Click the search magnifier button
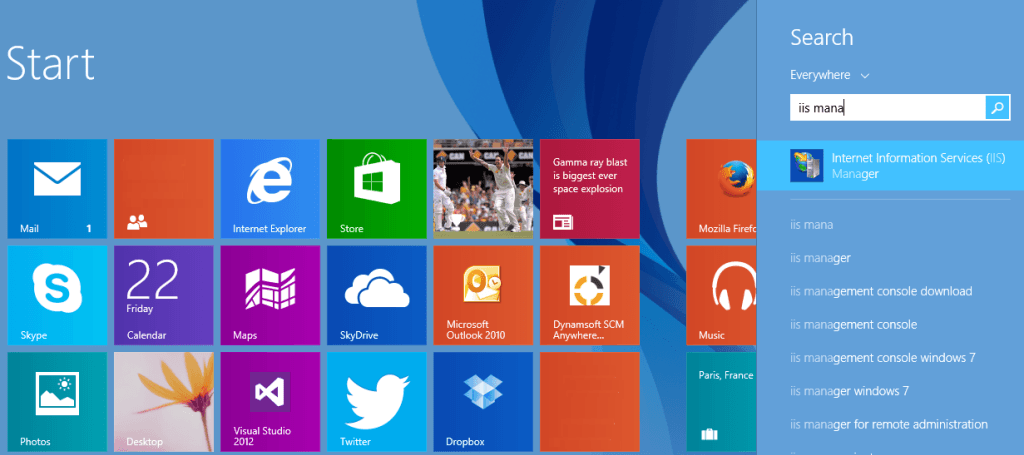1024x455 pixels. point(997,108)
